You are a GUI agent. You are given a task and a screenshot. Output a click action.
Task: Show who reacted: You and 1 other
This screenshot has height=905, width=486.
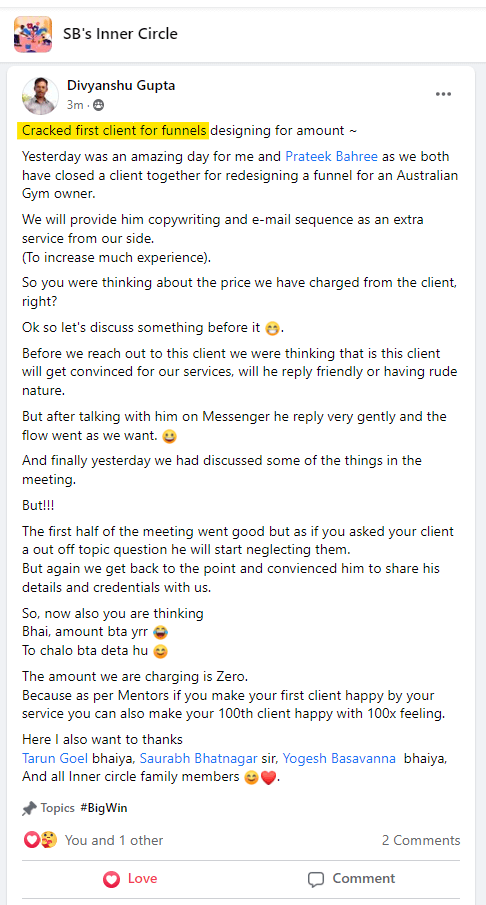pyautogui.click(x=114, y=840)
